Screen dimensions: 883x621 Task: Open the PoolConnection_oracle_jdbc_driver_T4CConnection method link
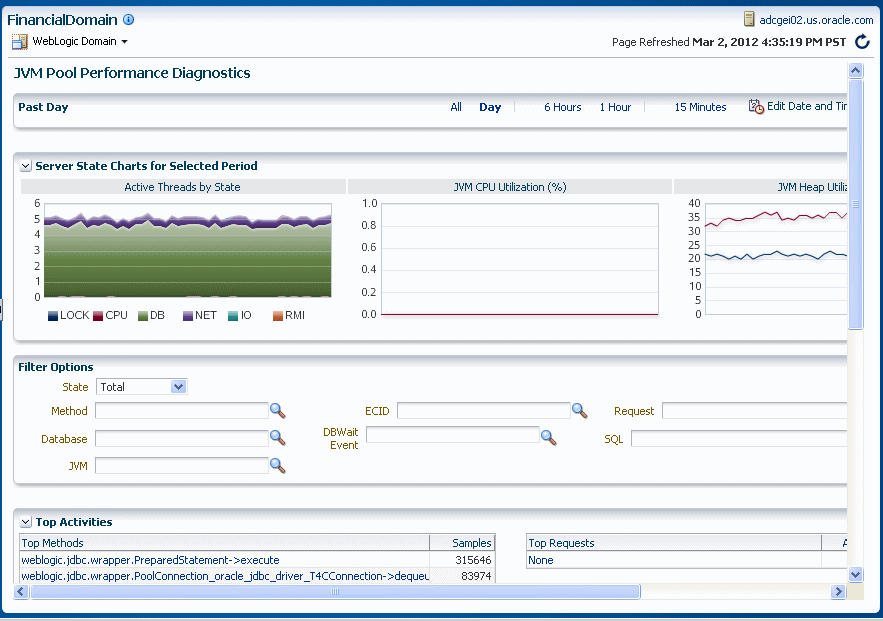pyautogui.click(x=225, y=576)
